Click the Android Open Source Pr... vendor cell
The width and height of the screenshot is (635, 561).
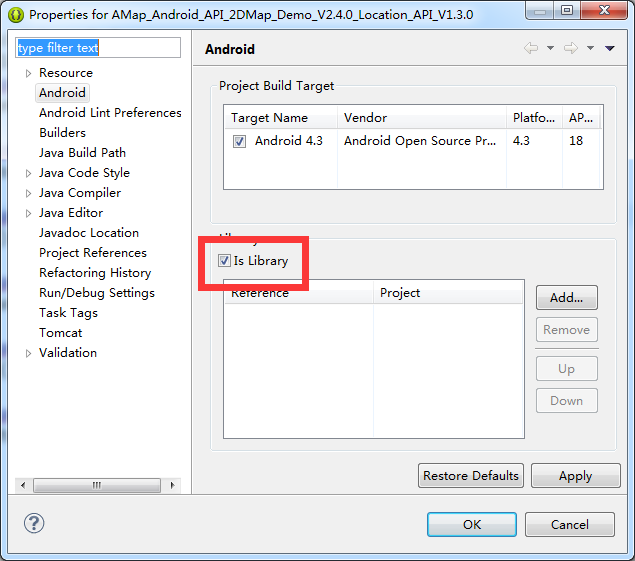point(420,141)
